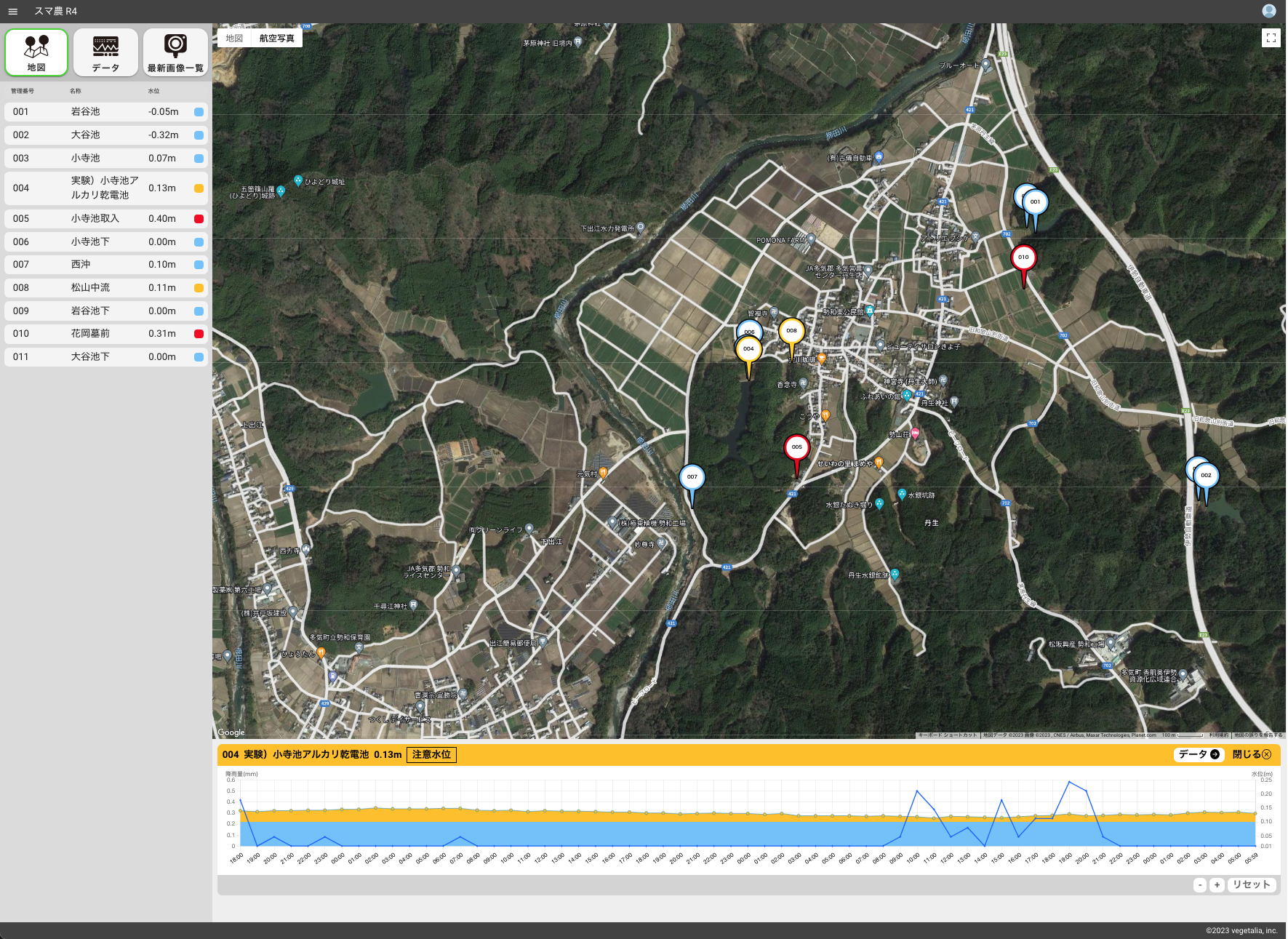Viewport: 1288px width, 939px height.
Task: Open the 地図 map tab
Action: [x=36, y=52]
